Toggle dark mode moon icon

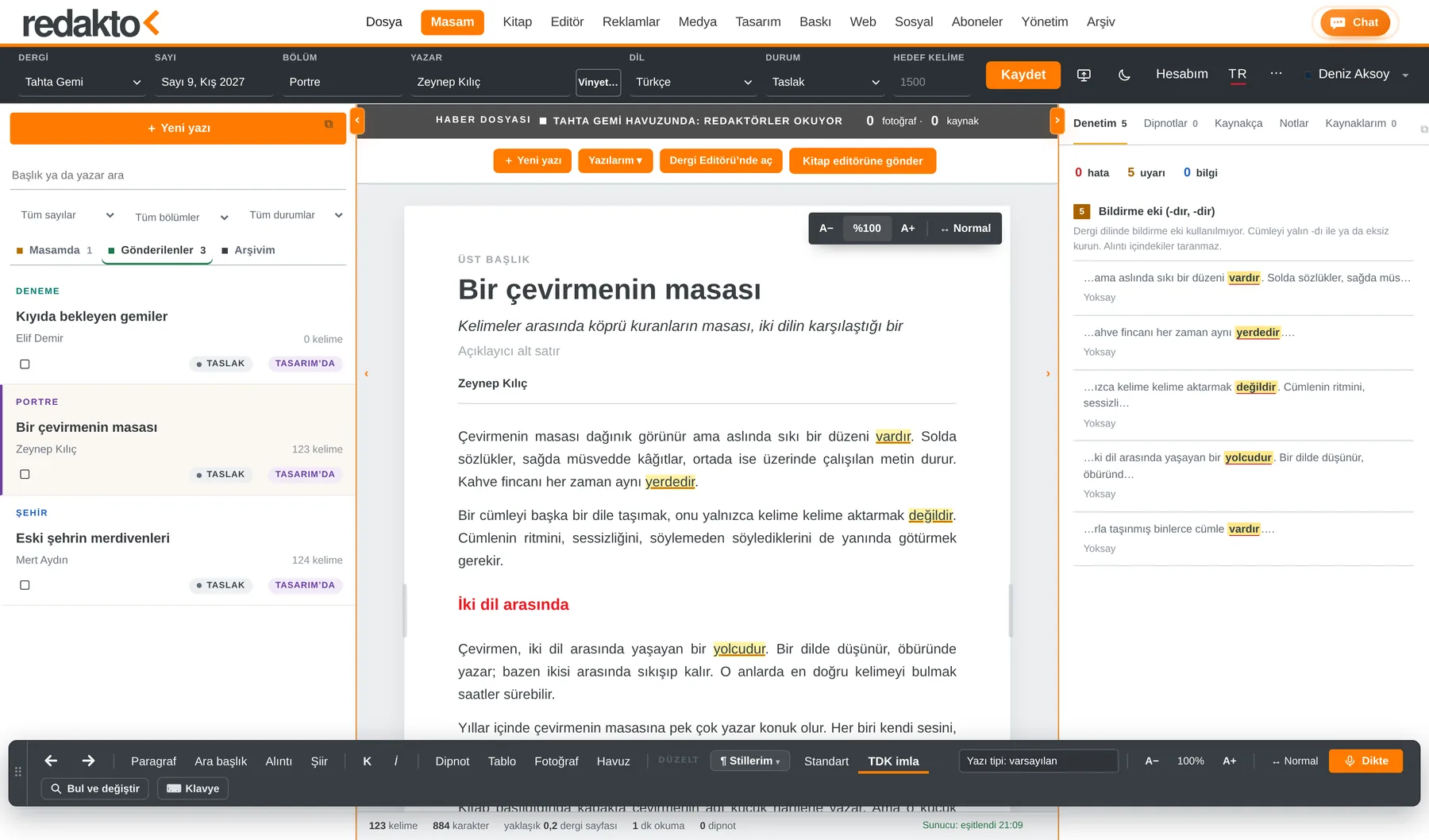point(1124,75)
